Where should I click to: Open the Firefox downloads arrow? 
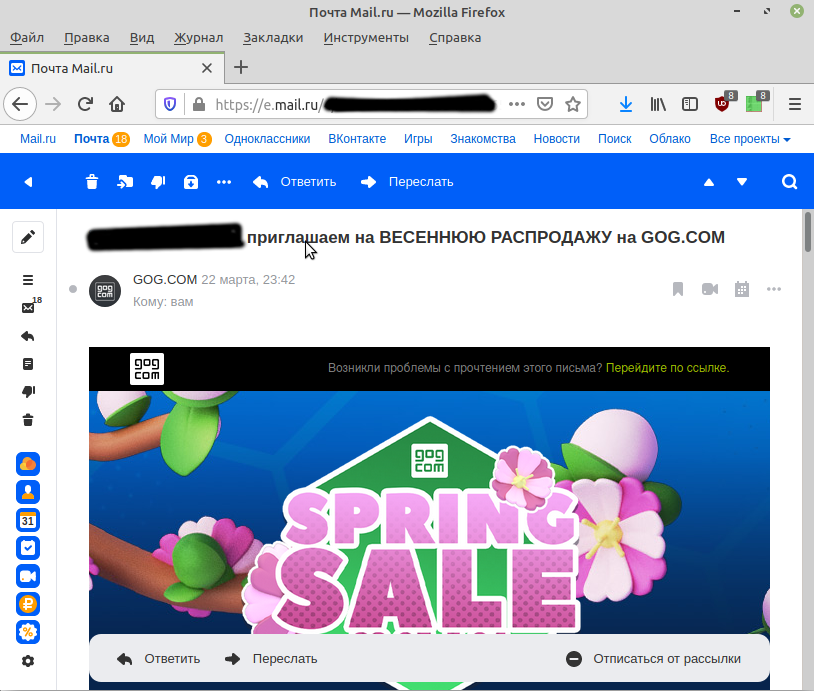626,104
